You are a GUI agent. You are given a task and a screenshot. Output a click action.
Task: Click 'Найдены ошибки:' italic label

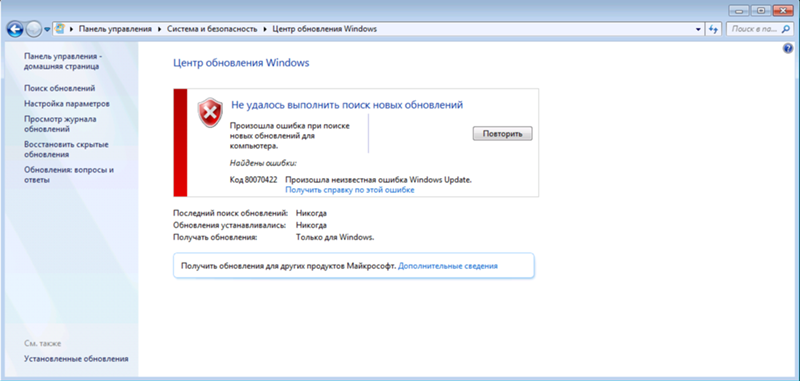263,163
